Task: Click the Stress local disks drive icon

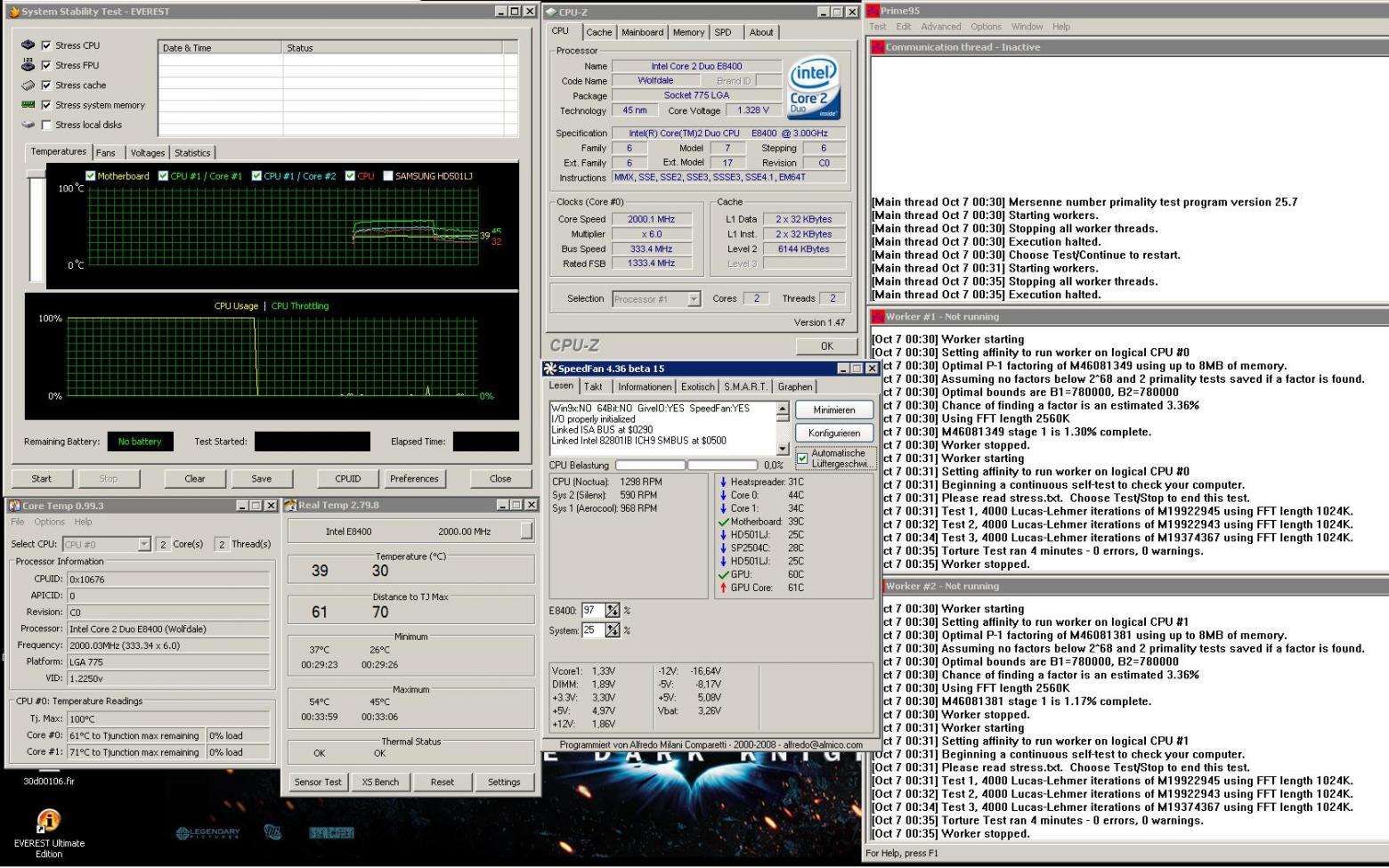Action: [x=28, y=125]
